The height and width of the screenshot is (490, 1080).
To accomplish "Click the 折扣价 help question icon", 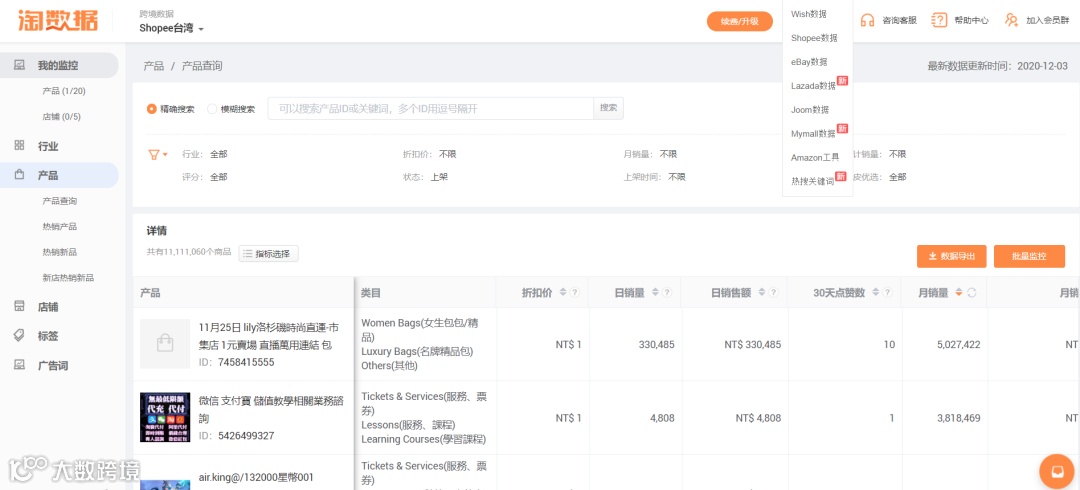I will click(x=574, y=293).
